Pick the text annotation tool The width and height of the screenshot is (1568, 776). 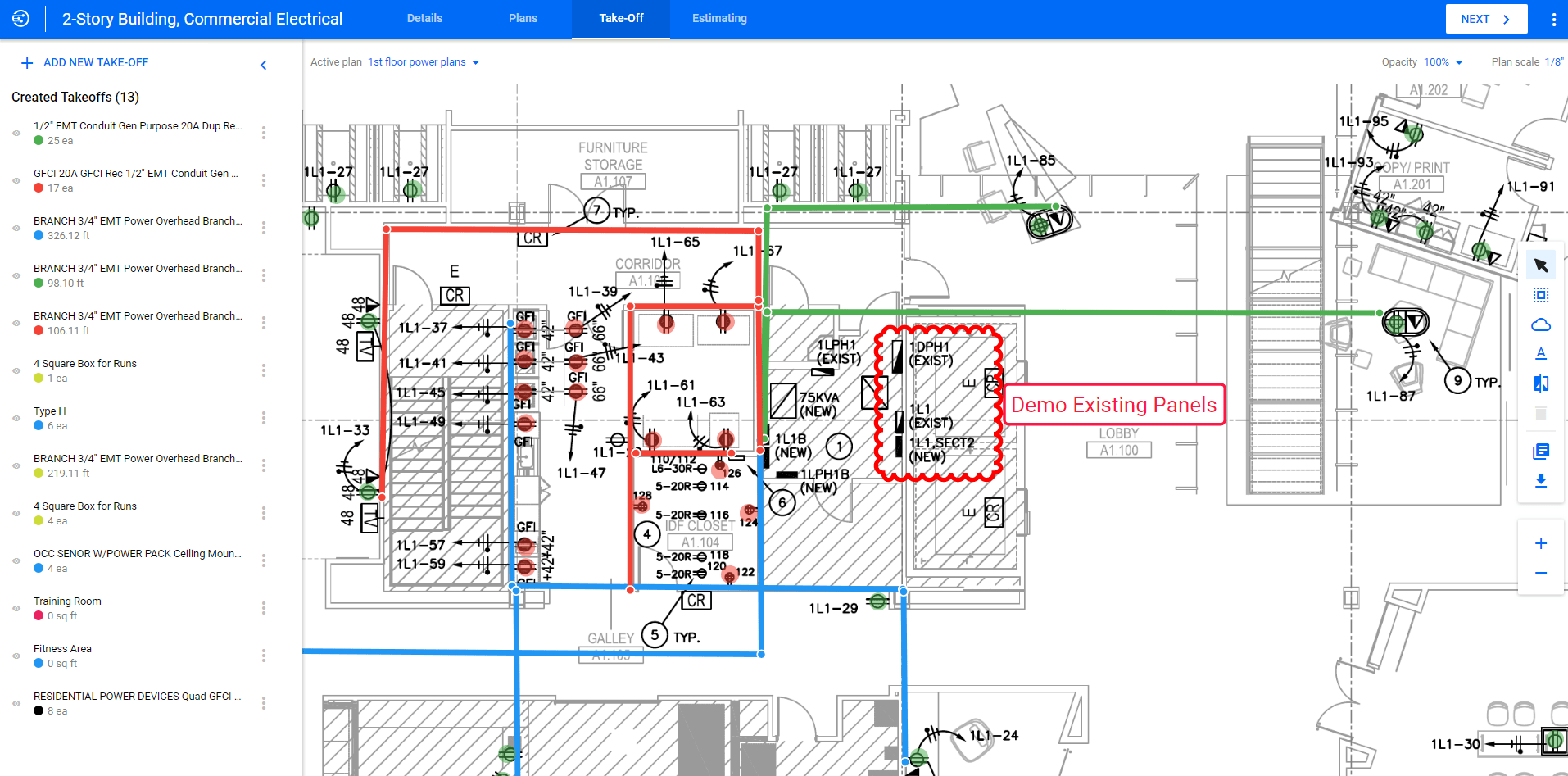[1540, 354]
